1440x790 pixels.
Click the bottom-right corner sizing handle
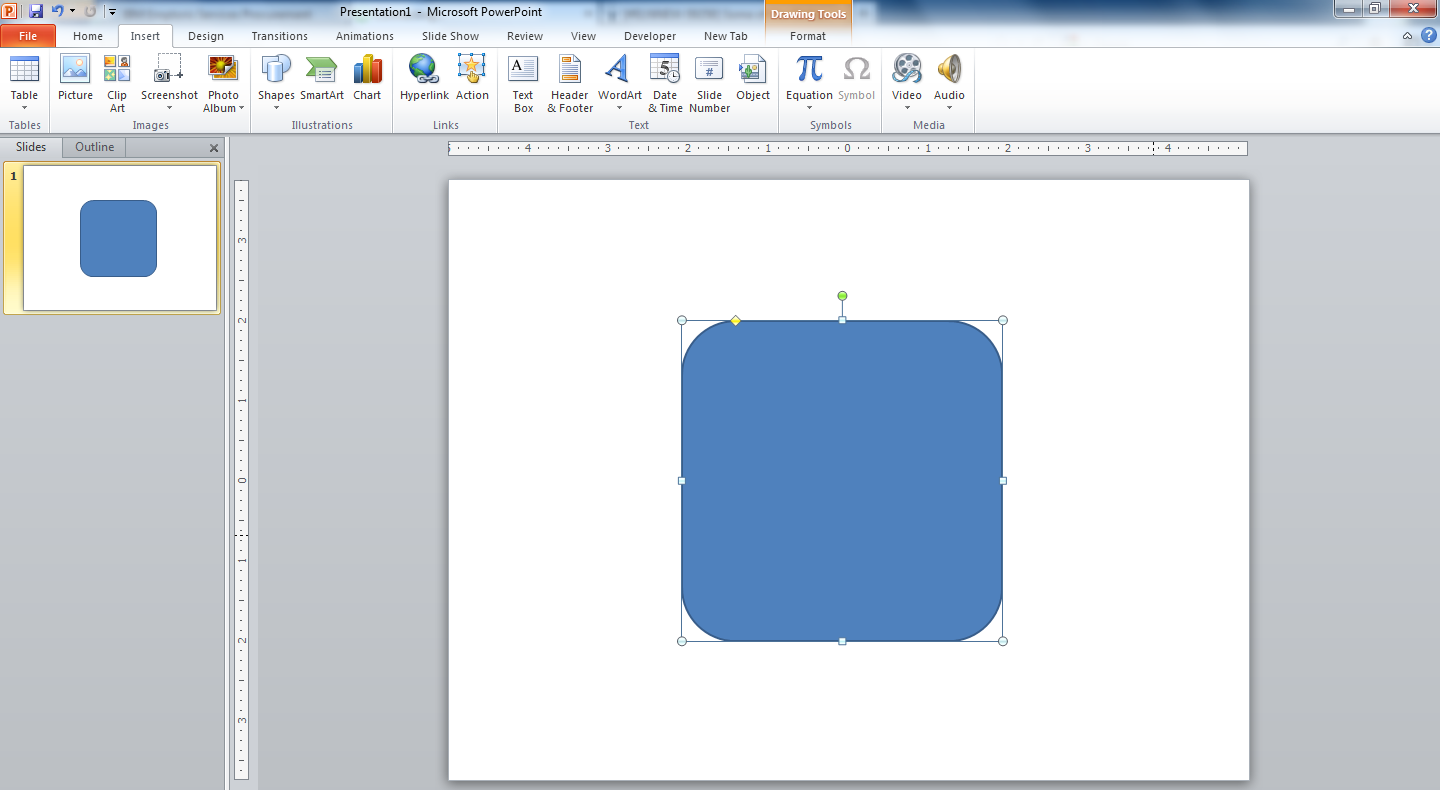pos(1003,641)
